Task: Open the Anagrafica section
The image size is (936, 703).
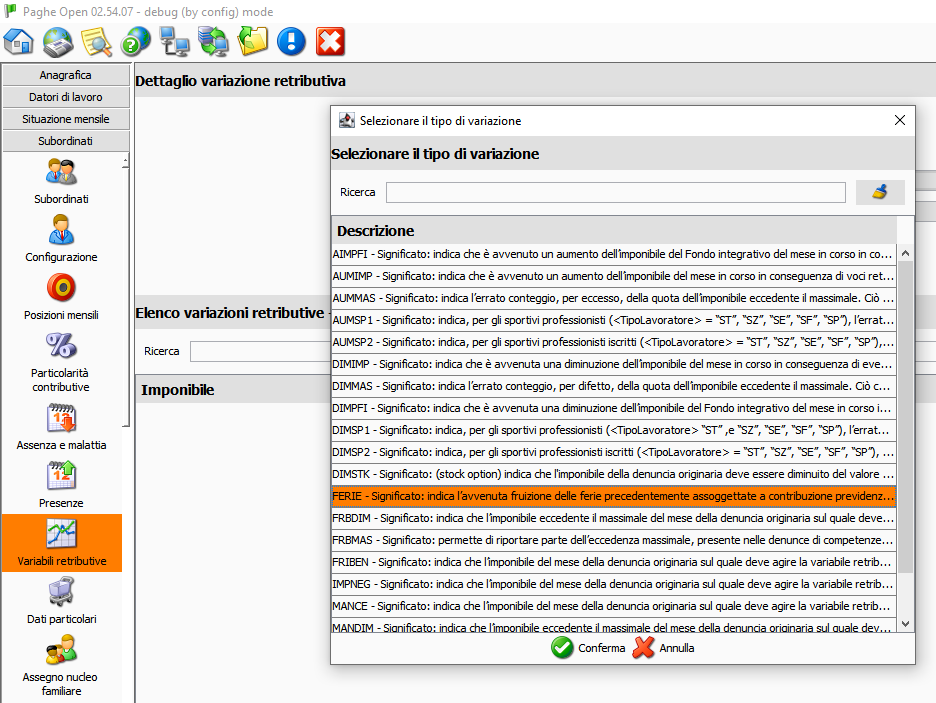Action: pyautogui.click(x=66, y=75)
